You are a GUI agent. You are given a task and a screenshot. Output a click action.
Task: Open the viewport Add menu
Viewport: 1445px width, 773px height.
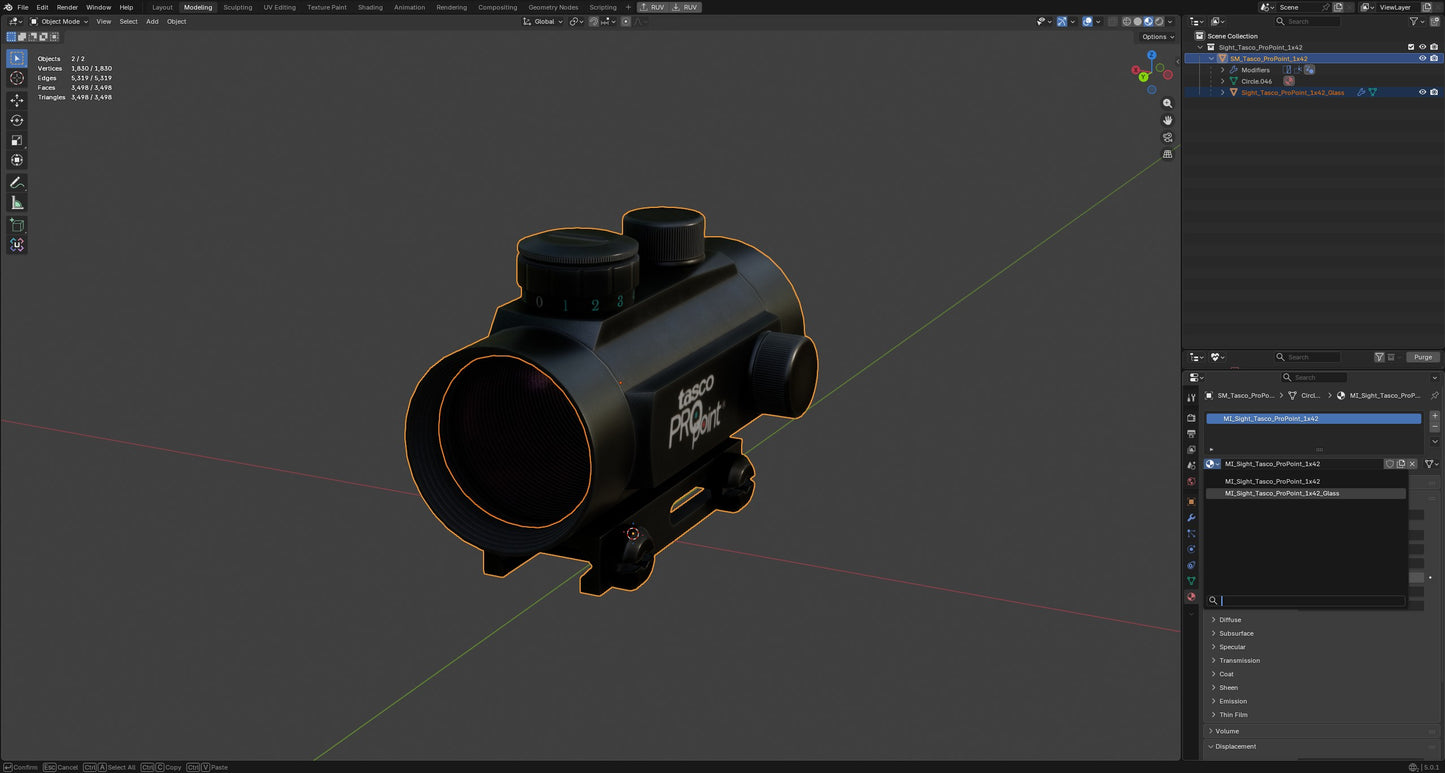point(152,21)
